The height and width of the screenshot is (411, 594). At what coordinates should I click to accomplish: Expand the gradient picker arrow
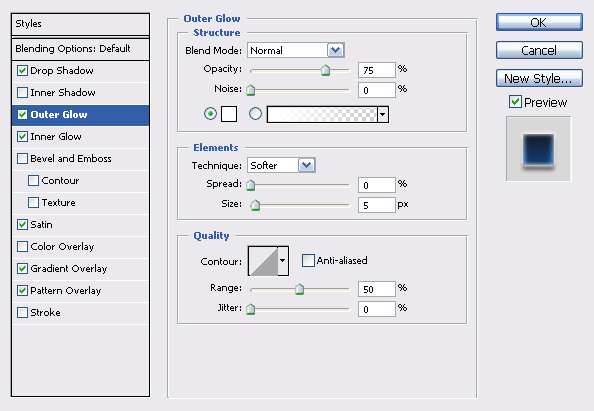(383, 114)
